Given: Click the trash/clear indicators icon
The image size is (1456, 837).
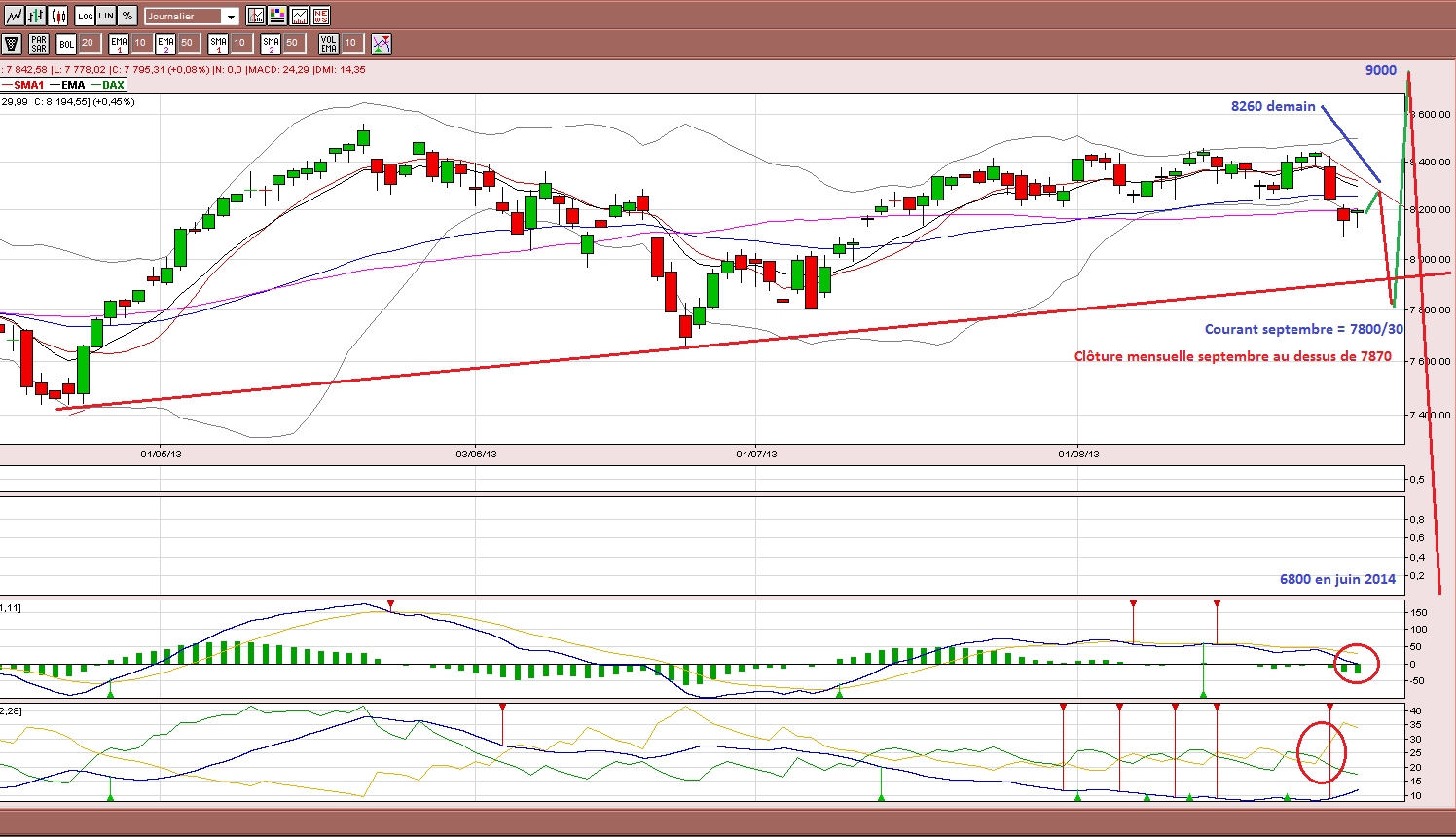Looking at the screenshot, I should [12, 43].
